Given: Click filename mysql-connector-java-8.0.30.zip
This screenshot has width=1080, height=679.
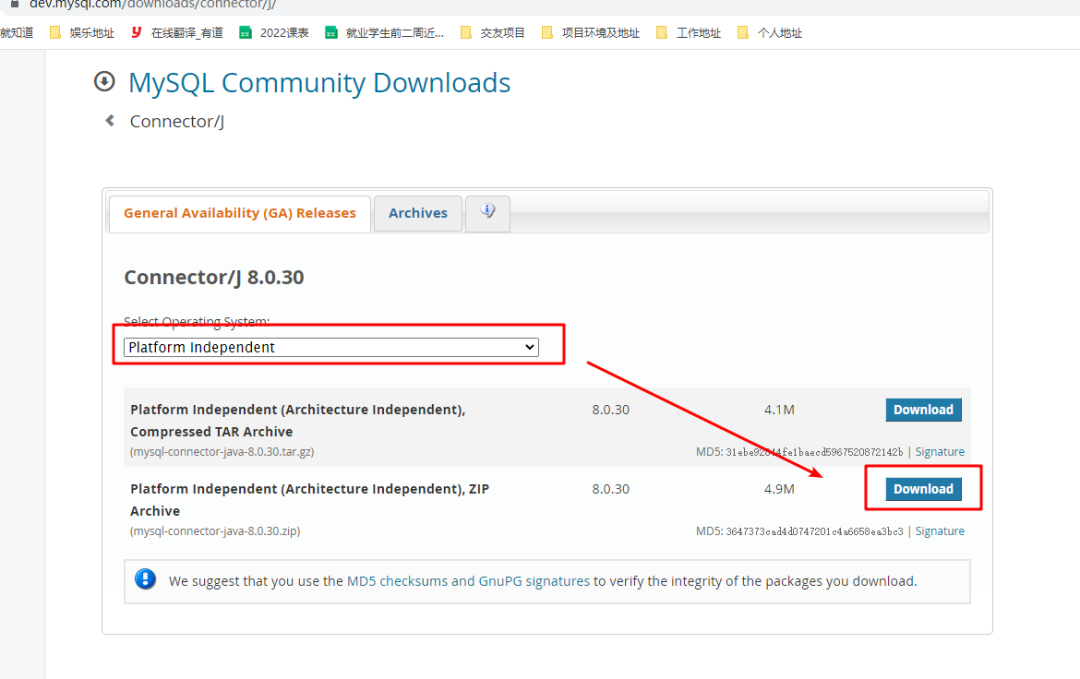Looking at the screenshot, I should coord(215,531).
